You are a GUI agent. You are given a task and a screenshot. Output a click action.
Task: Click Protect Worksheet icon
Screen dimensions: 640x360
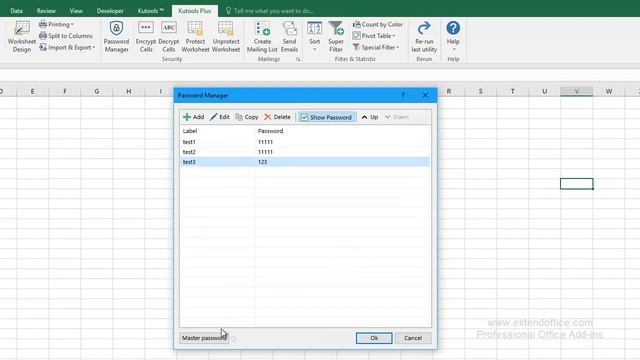coord(195,37)
